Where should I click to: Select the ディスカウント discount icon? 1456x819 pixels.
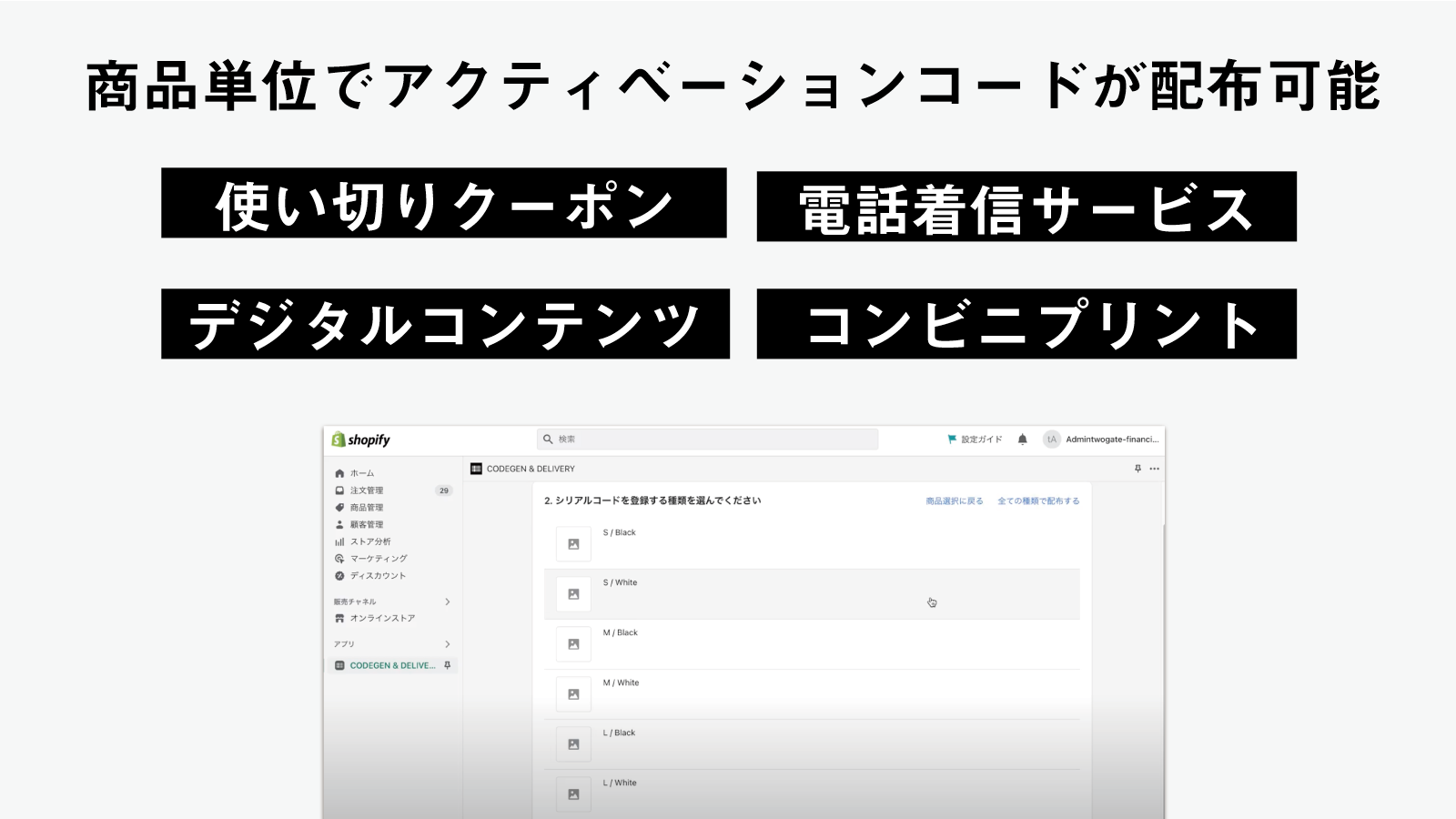click(339, 576)
